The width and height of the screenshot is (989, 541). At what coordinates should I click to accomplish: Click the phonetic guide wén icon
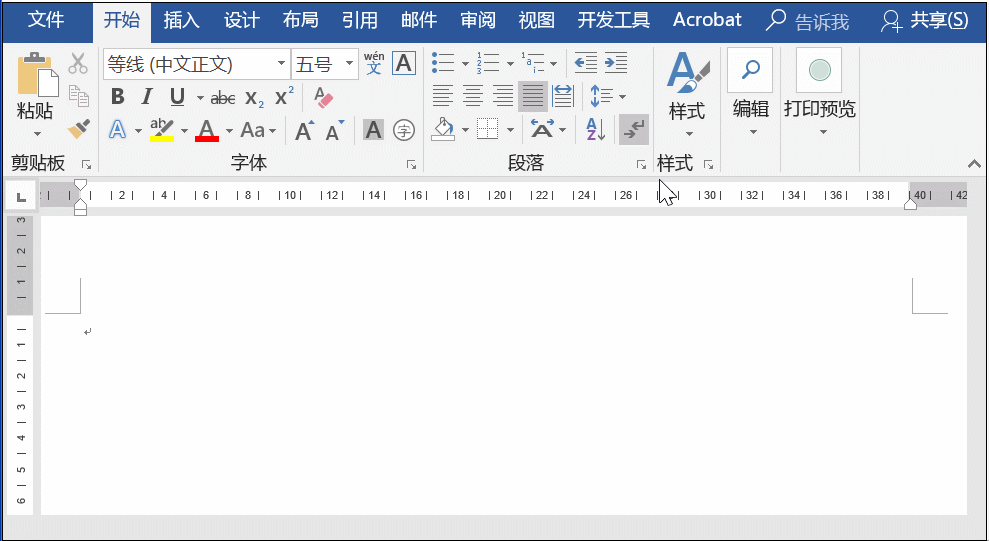[x=374, y=64]
